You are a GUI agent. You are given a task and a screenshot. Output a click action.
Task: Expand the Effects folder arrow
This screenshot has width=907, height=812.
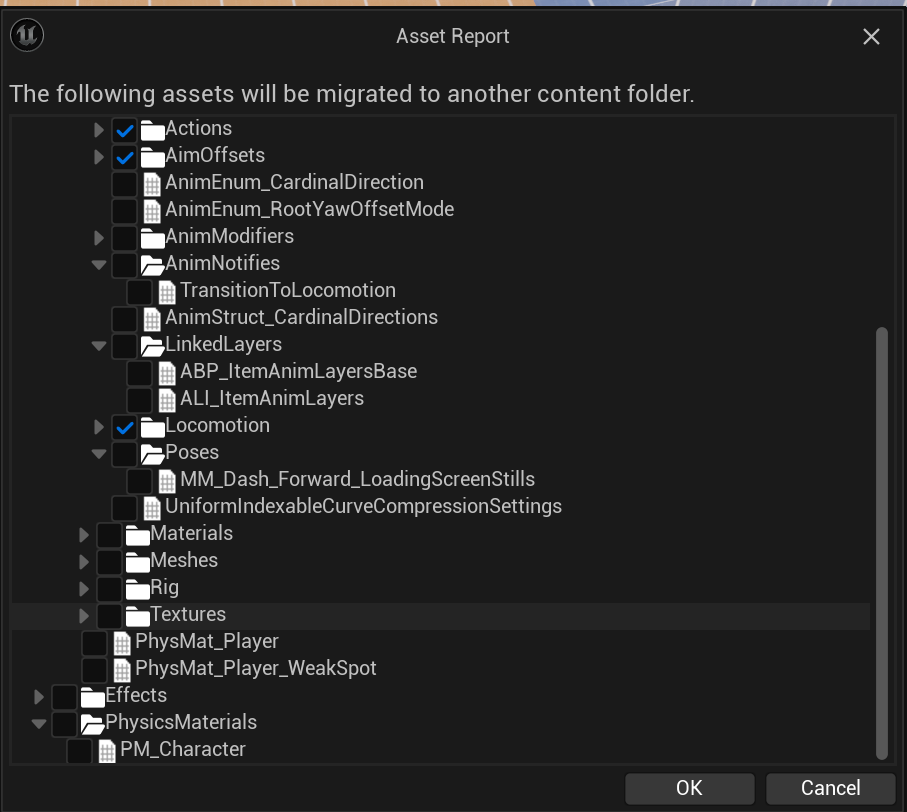(39, 697)
